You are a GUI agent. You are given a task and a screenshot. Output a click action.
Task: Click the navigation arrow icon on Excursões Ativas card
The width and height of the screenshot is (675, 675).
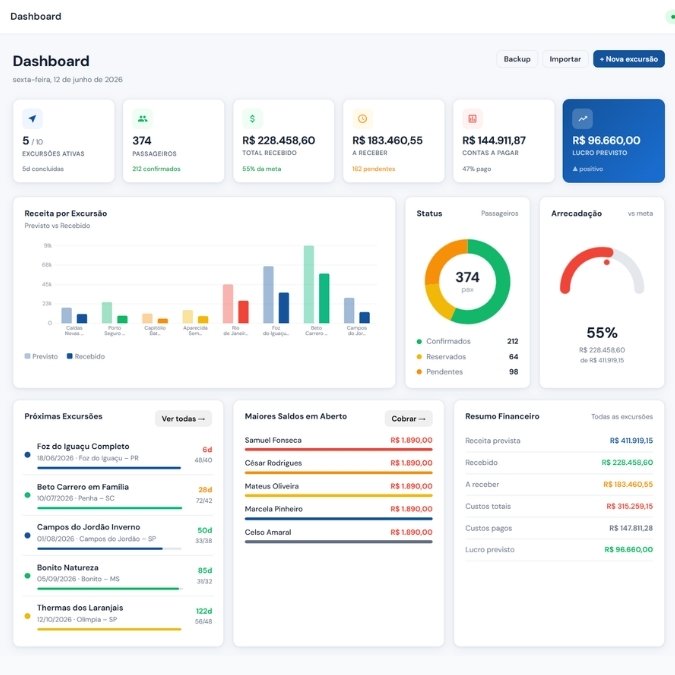click(x=32, y=119)
